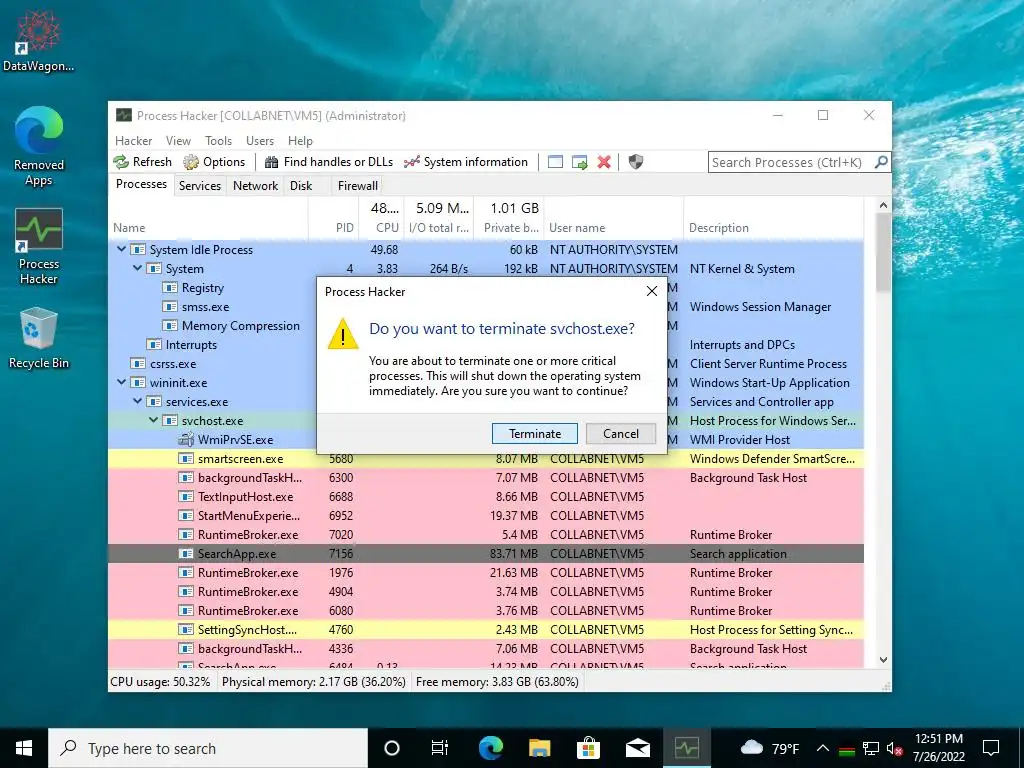
Task: Click the red X terminate toolbar icon
Action: tap(604, 162)
